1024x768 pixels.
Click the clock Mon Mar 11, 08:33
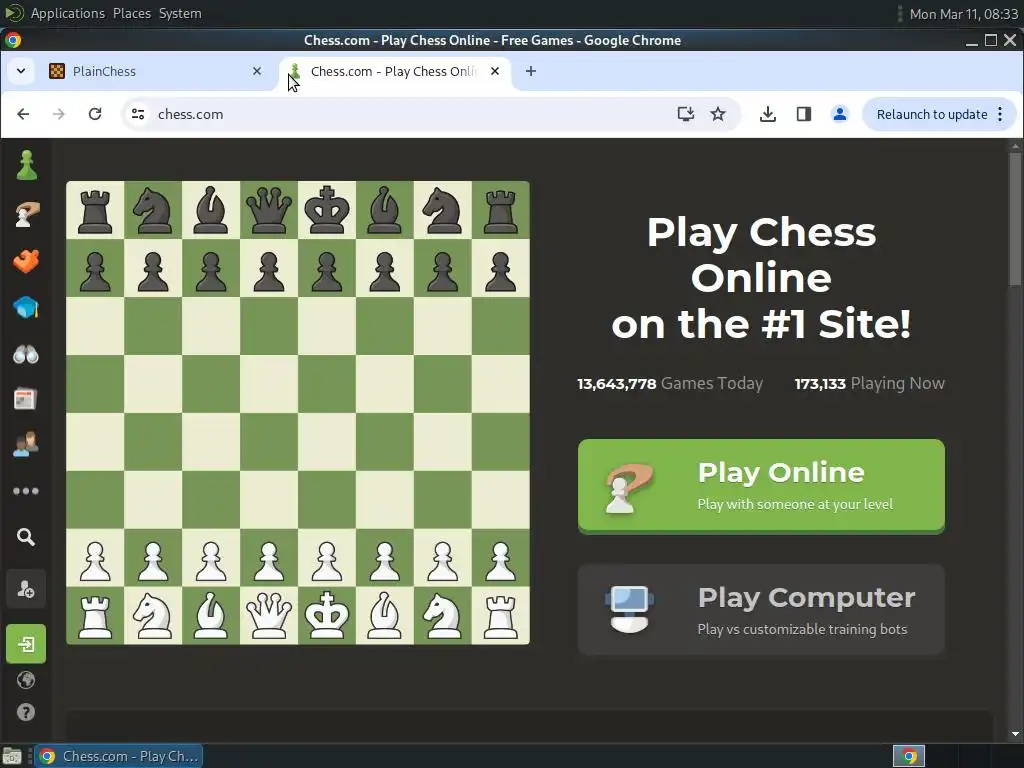964,14
